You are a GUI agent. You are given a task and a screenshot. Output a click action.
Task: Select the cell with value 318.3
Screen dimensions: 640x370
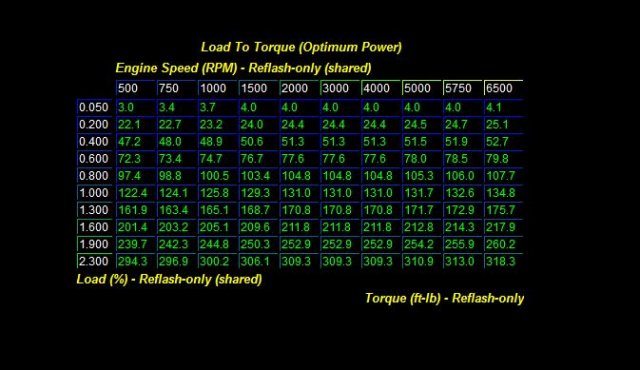tap(503, 261)
